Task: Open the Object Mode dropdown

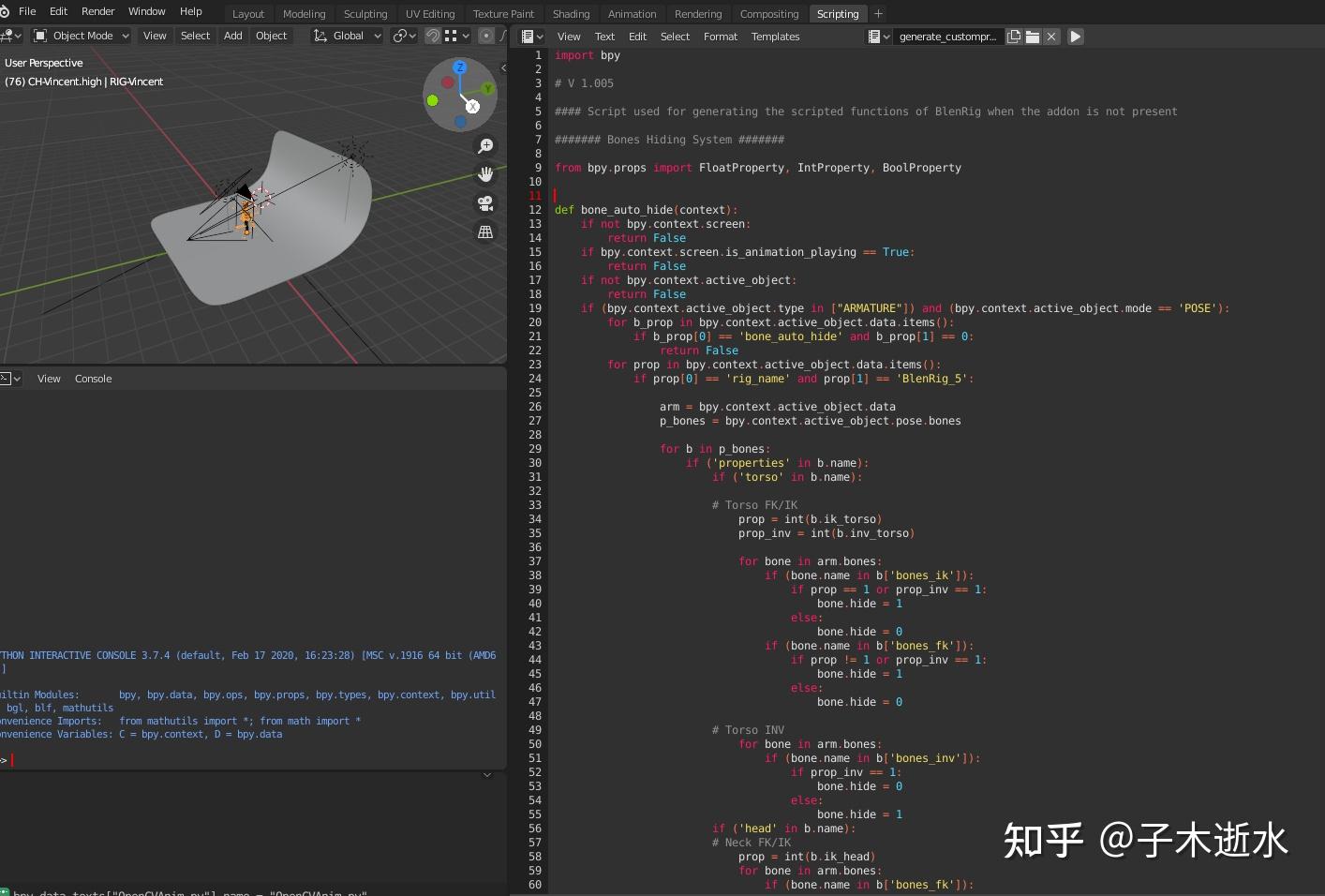Action: [80, 36]
